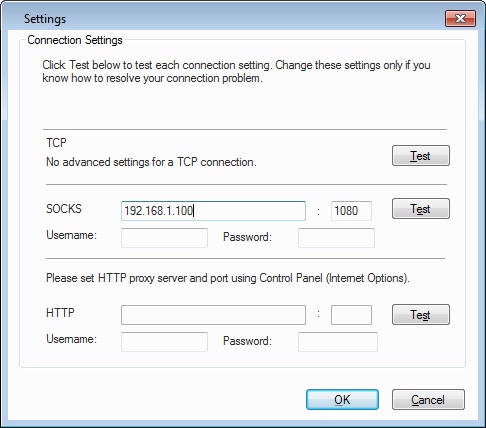Click the SOCKS Password field
The height and width of the screenshot is (428, 486).
click(336, 238)
